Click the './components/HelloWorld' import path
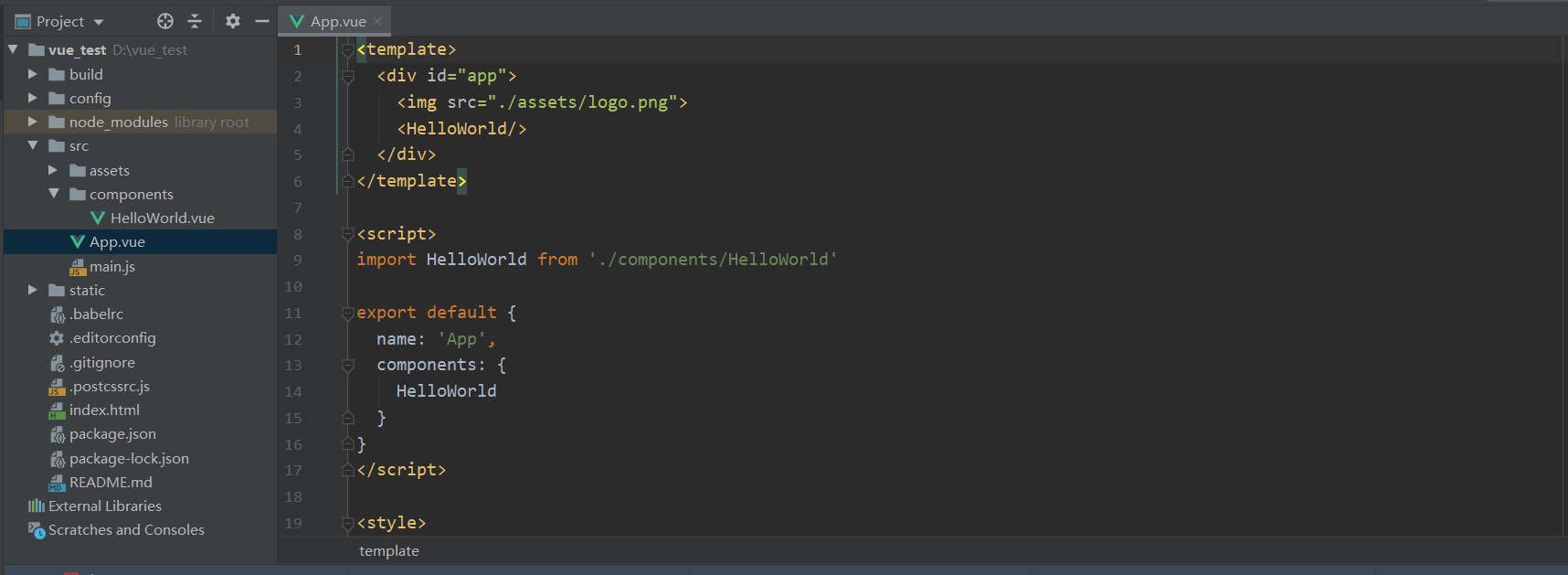The height and width of the screenshot is (575, 1568). click(x=713, y=260)
